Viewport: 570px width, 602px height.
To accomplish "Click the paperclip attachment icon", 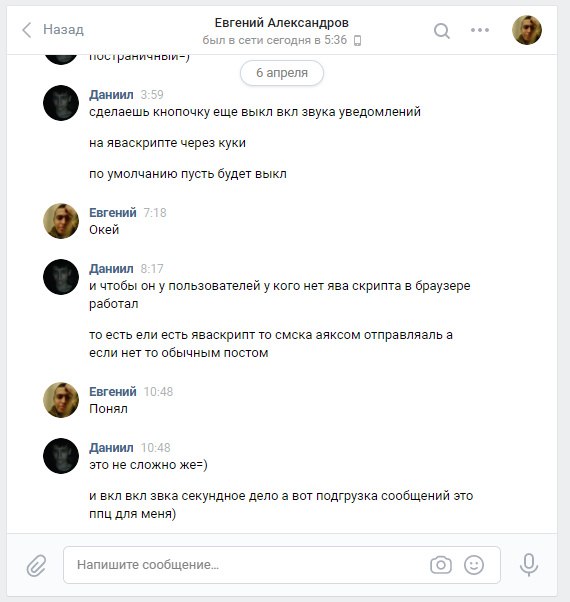I will (x=36, y=565).
